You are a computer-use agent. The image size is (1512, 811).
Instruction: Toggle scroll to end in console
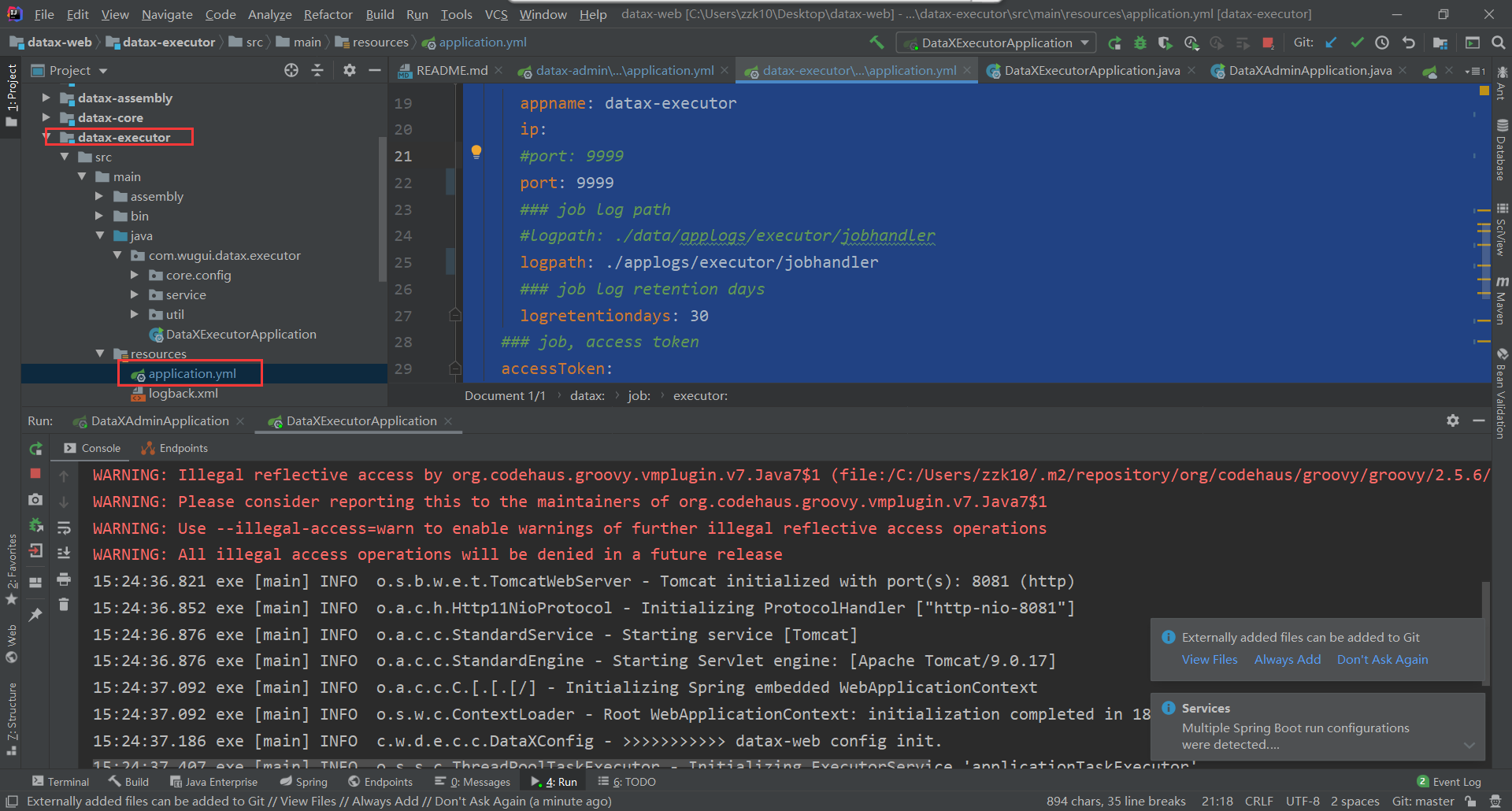(x=64, y=553)
